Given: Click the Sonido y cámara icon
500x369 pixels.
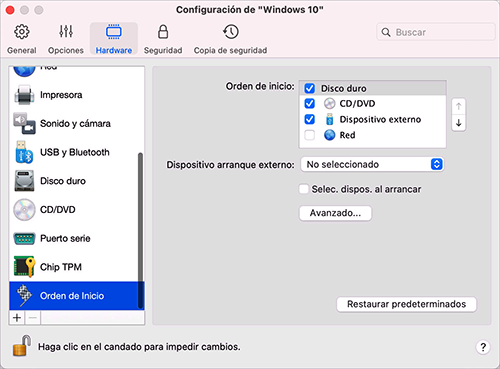Looking at the screenshot, I should [x=24, y=123].
